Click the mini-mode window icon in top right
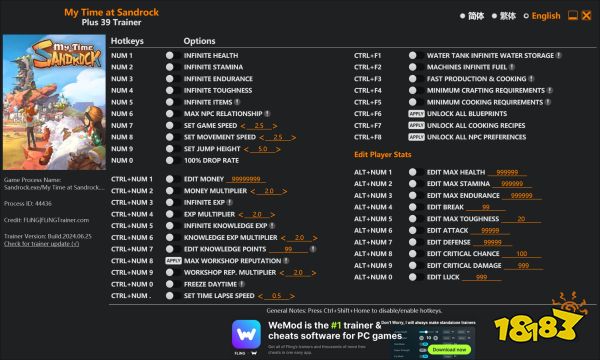This screenshot has width=600, height=360. (x=572, y=15)
